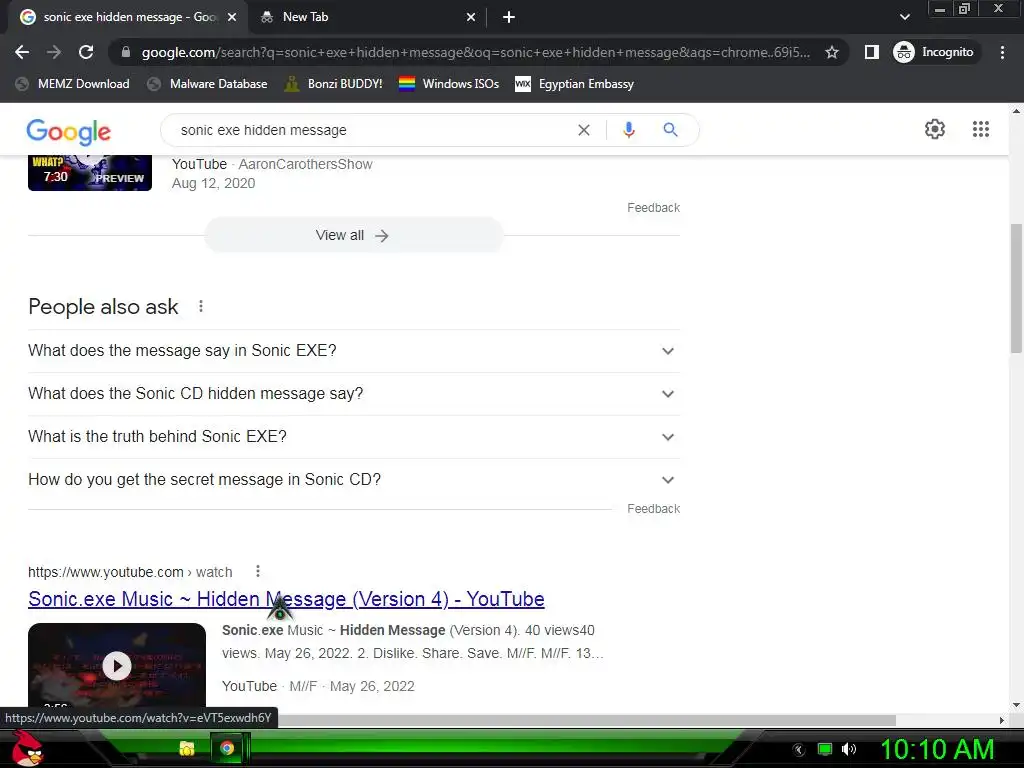The height and width of the screenshot is (768, 1024).
Task: Reload the current Google search page
Action: tap(86, 52)
